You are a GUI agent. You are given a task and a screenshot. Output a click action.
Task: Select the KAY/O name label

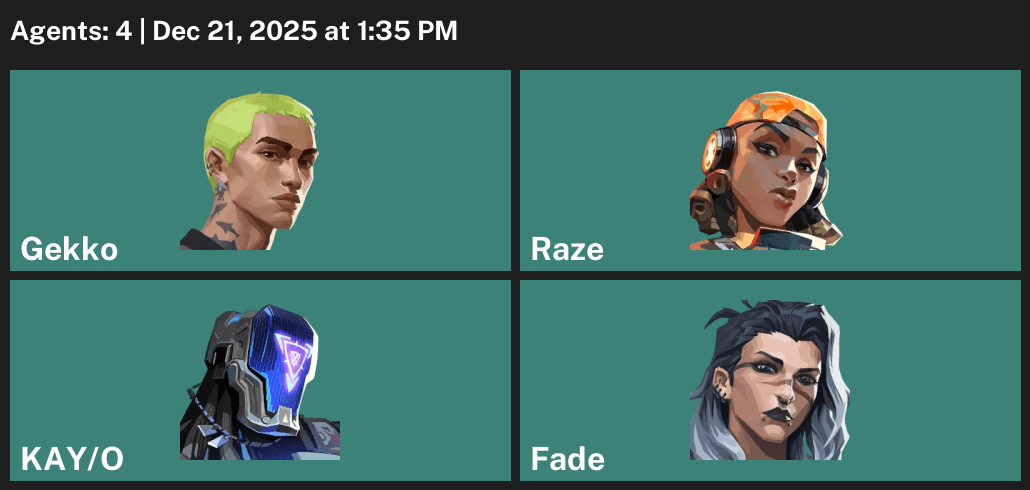pyautogui.click(x=72, y=460)
